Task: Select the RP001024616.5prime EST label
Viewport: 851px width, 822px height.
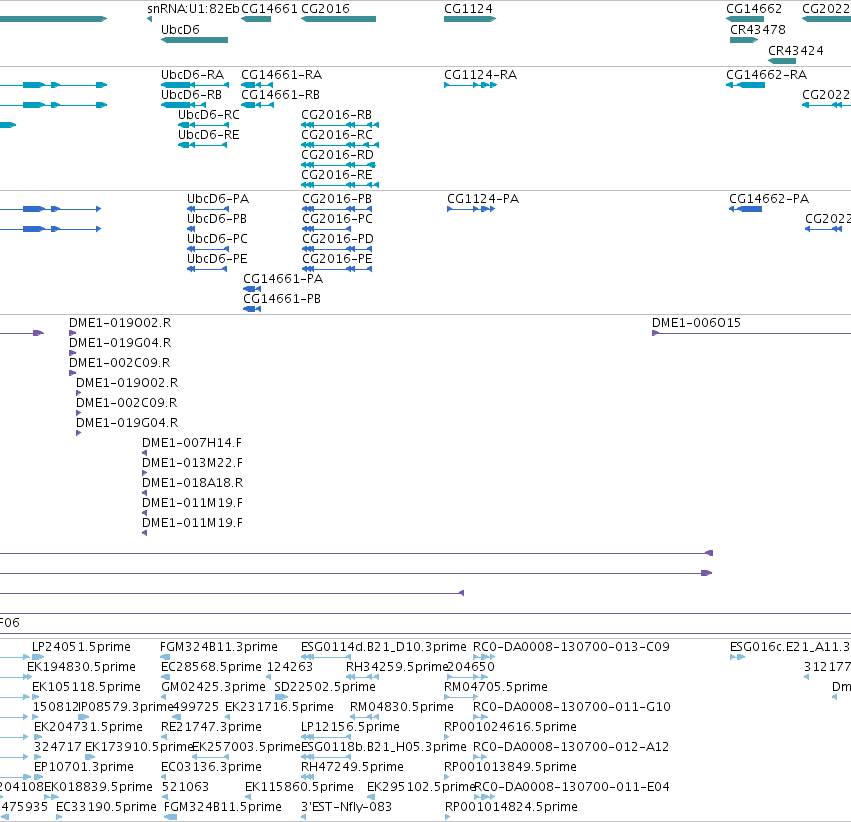Action: click(510, 728)
